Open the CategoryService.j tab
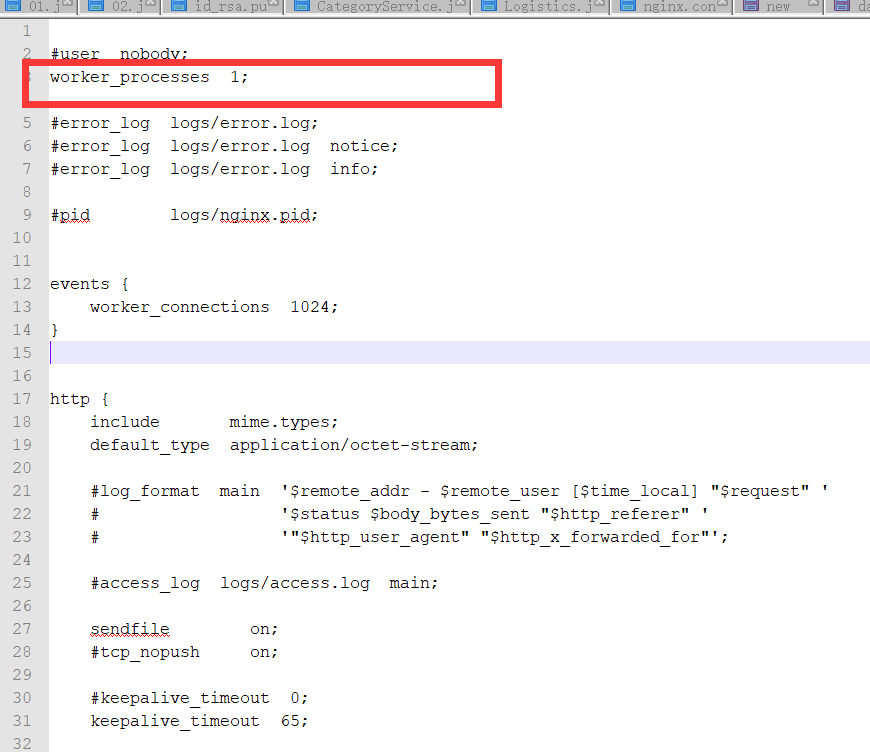Viewport: 870px width, 752px height. click(377, 7)
